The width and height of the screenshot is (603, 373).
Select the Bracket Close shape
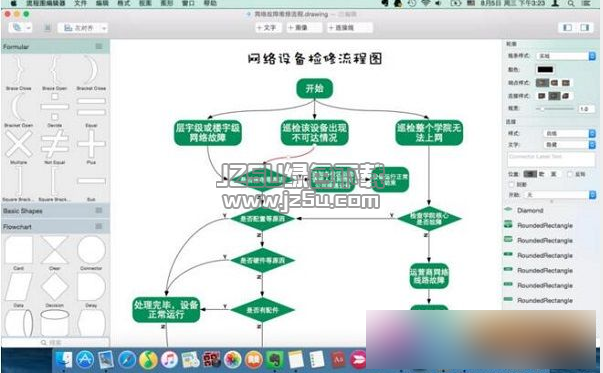pos(91,70)
